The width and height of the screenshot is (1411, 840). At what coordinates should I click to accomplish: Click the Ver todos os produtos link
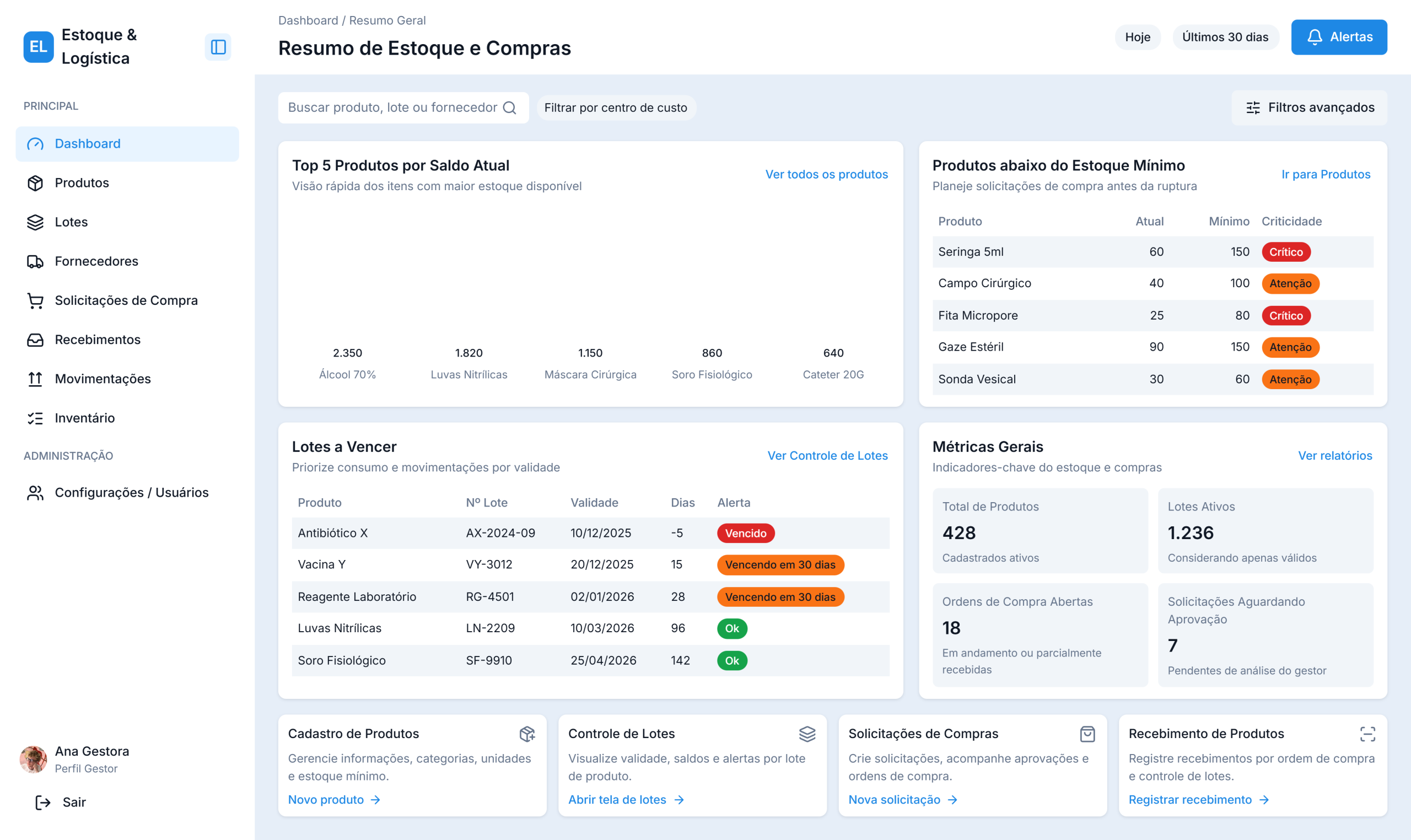826,174
